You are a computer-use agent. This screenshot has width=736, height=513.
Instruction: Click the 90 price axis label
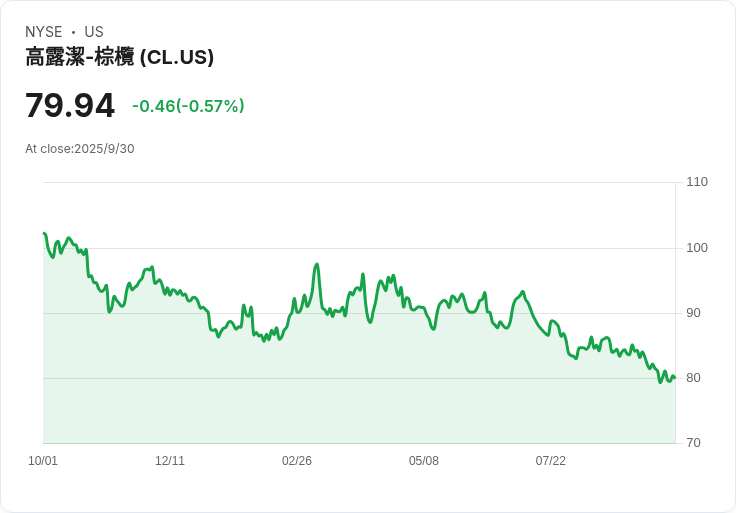693,313
